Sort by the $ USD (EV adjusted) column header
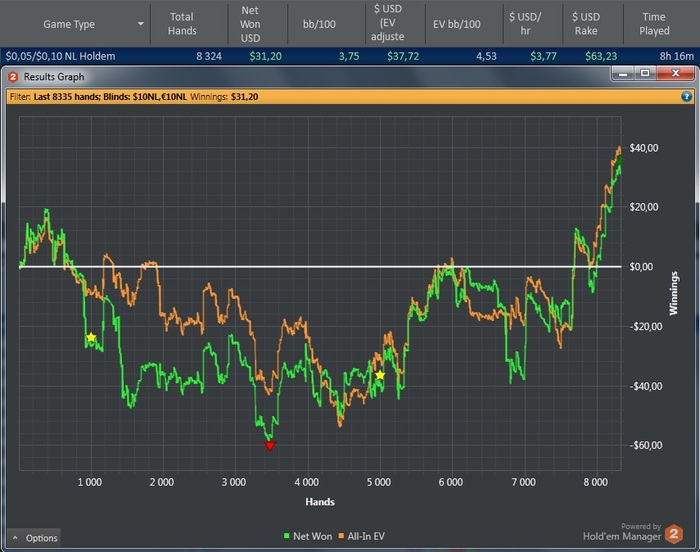Screen dimensions: 700x552 click(x=396, y=24)
